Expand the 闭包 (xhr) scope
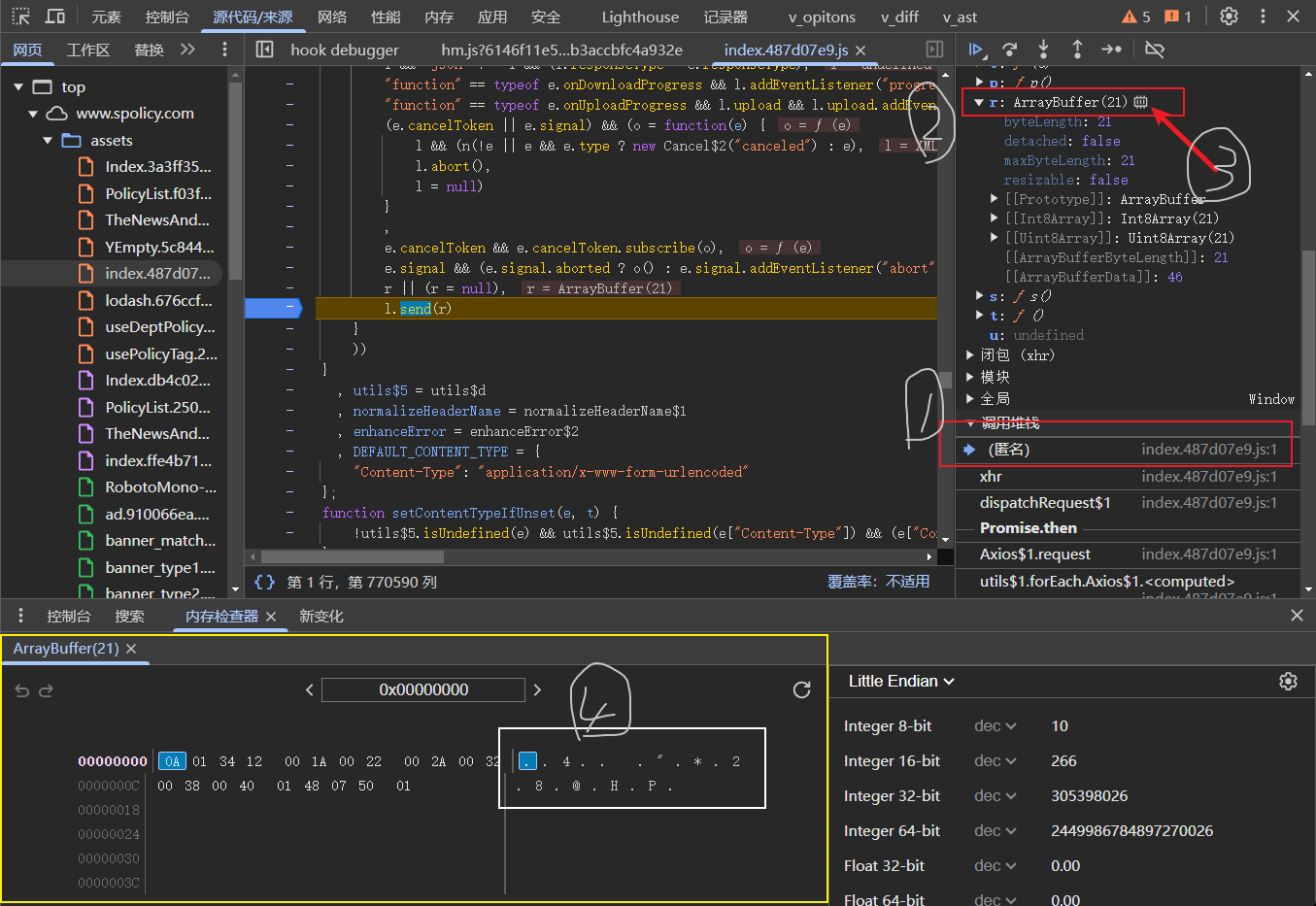This screenshot has height=906, width=1316. [970, 355]
